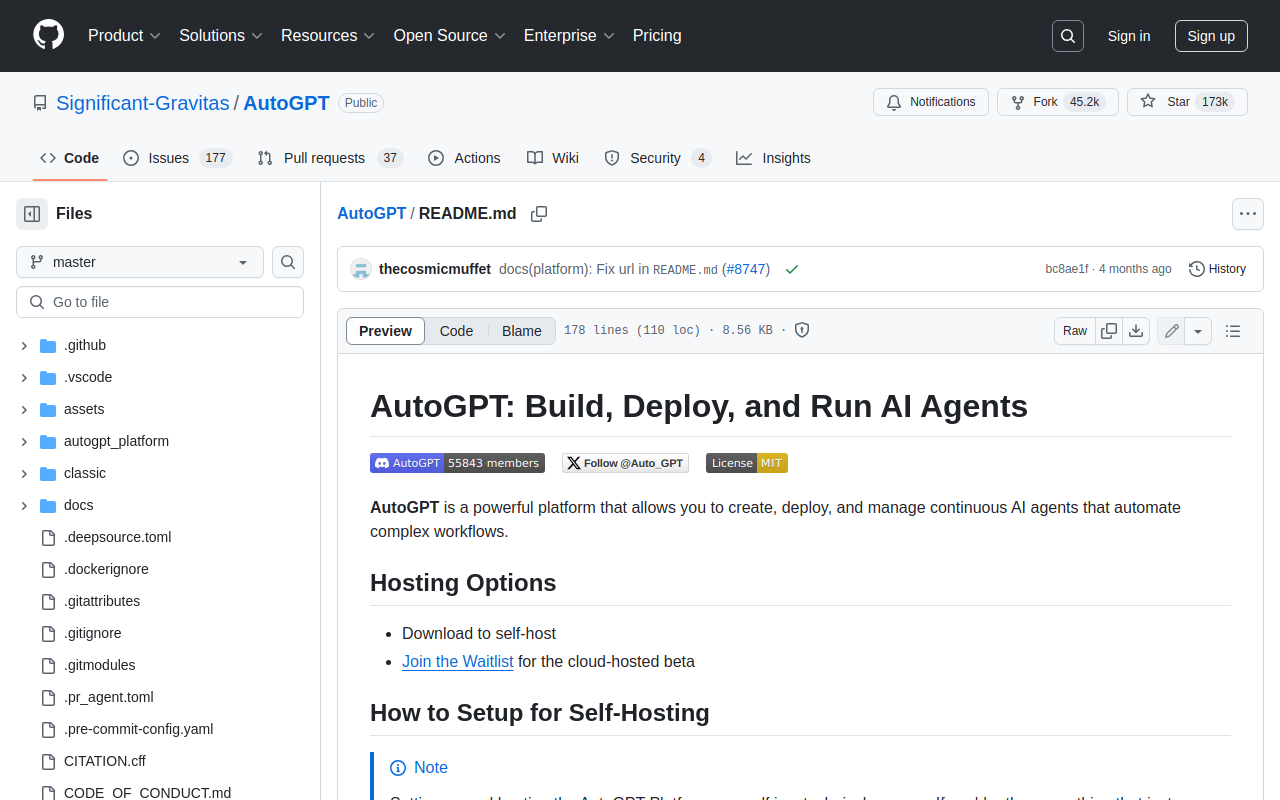This screenshot has width=1280, height=800.
Task: Open .dockerignore file in tree
Action: pyautogui.click(x=106, y=569)
